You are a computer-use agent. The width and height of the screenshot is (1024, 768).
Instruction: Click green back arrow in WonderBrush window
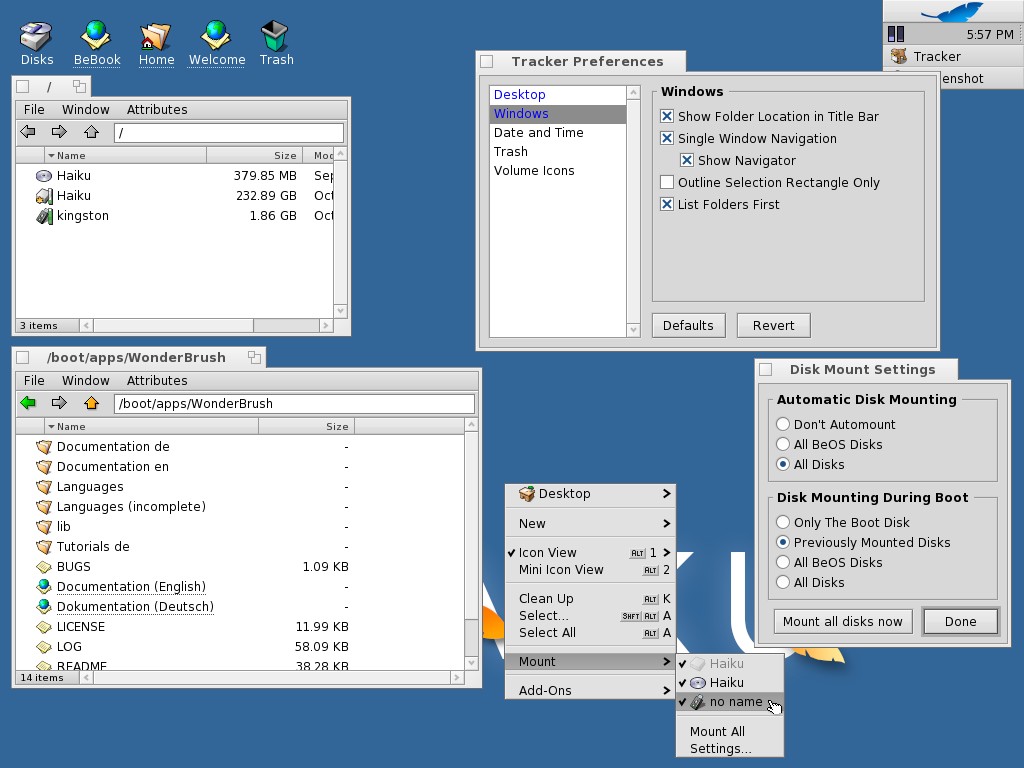[x=28, y=403]
